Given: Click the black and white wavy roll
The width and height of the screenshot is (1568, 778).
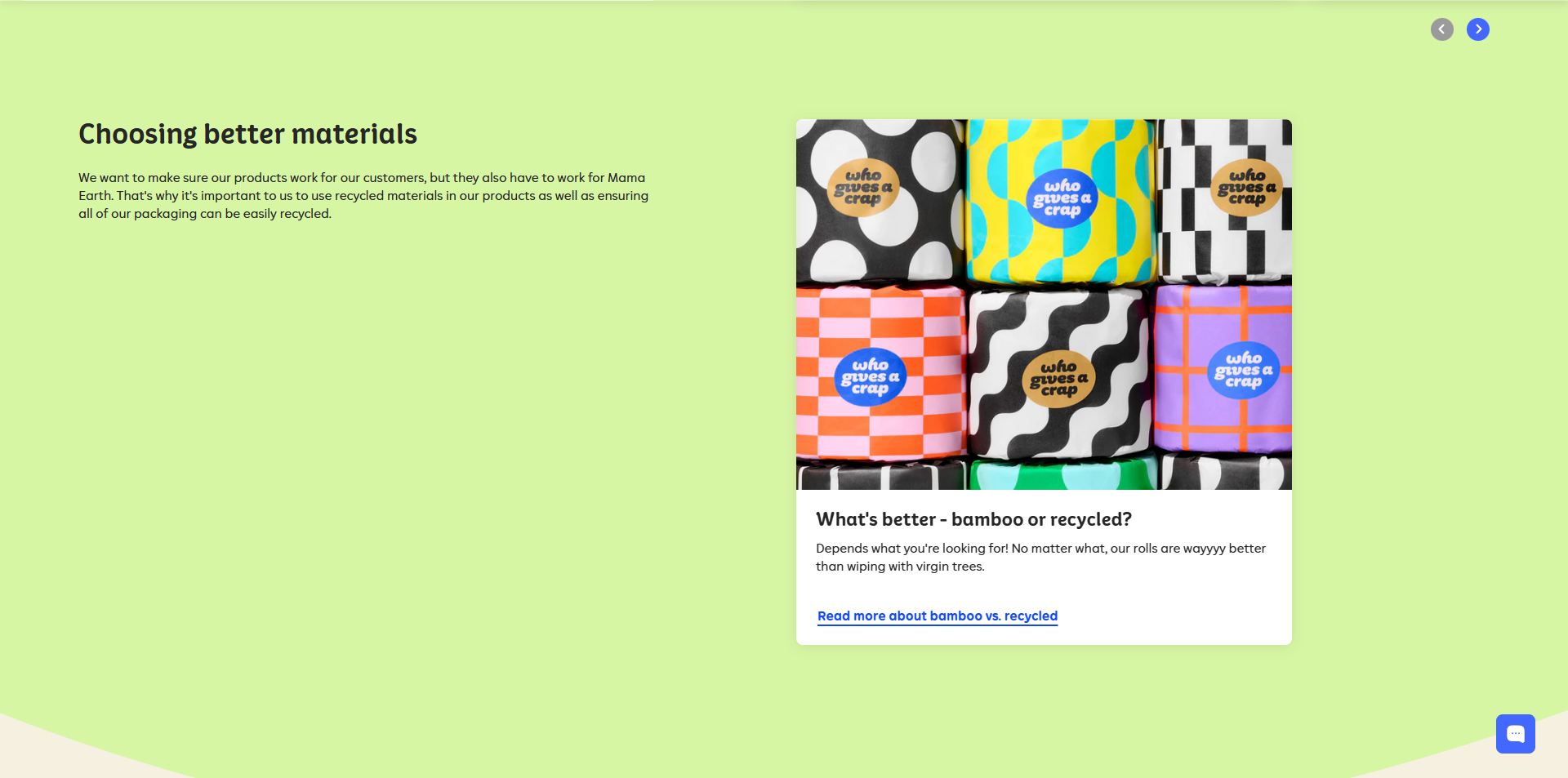Looking at the screenshot, I should click(1060, 374).
